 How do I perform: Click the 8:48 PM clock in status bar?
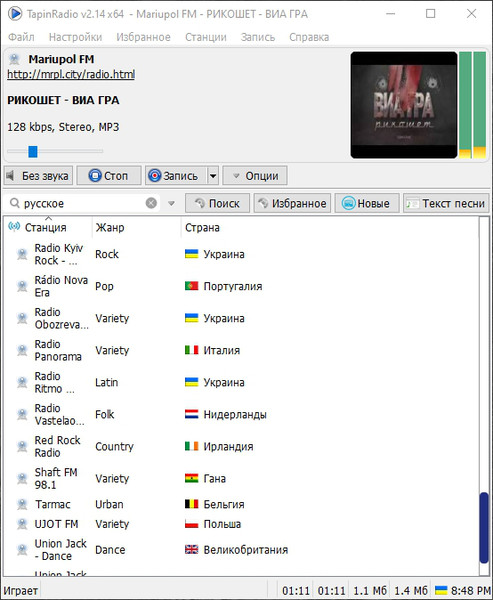pos(470,590)
